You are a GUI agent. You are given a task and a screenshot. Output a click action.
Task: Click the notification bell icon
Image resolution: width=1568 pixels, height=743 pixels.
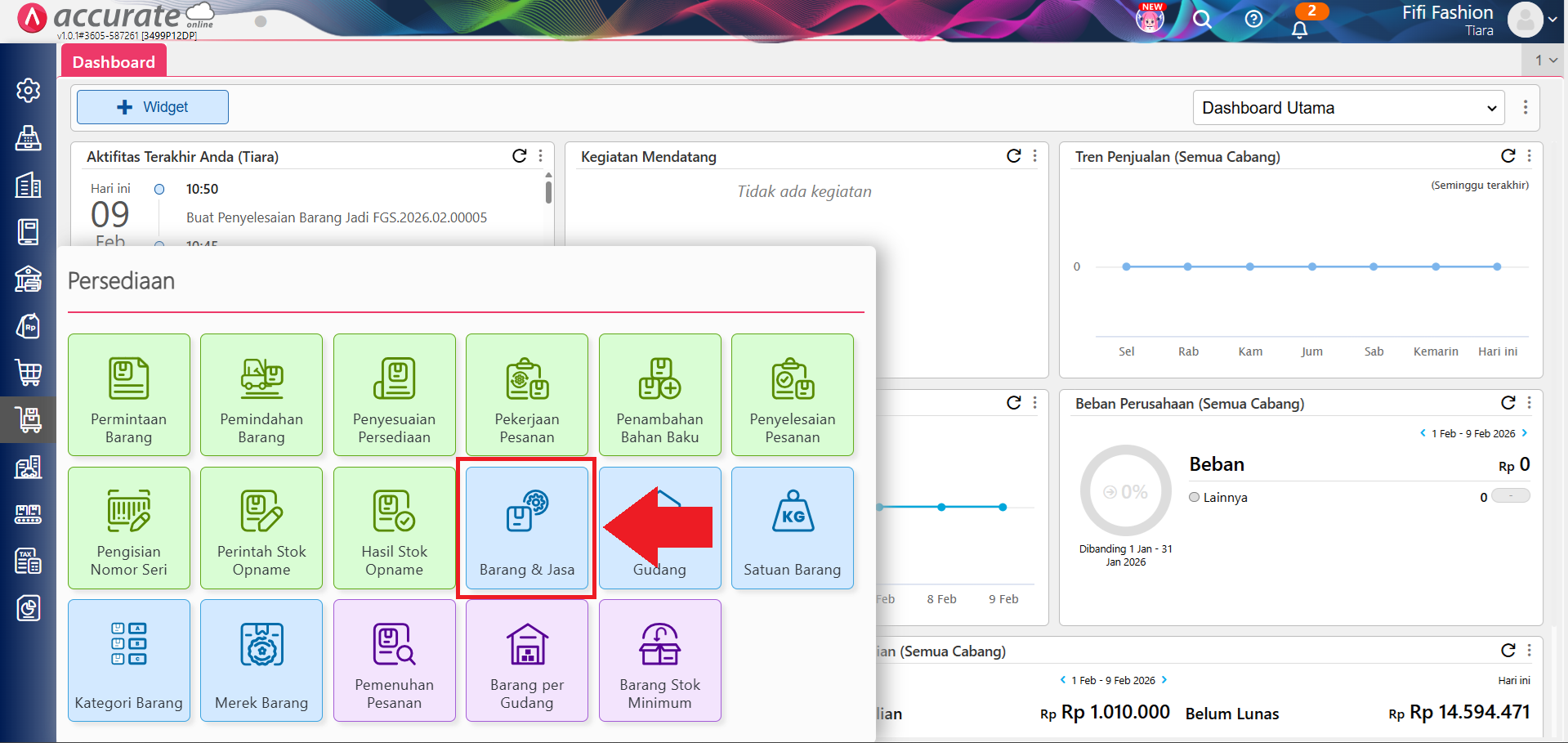[1299, 29]
